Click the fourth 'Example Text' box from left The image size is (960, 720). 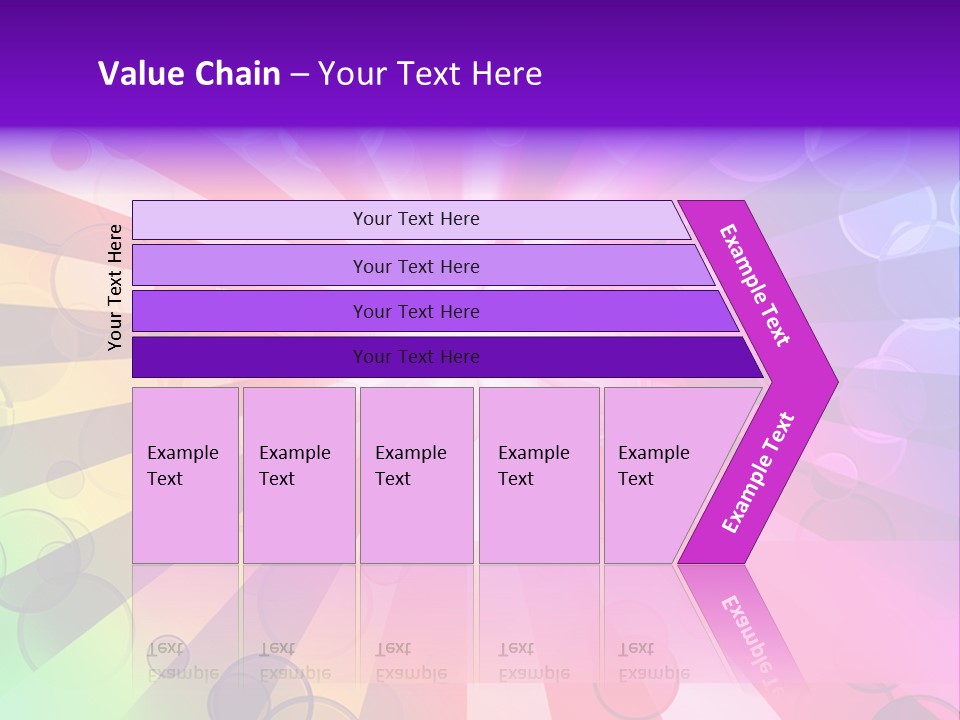[539, 475]
